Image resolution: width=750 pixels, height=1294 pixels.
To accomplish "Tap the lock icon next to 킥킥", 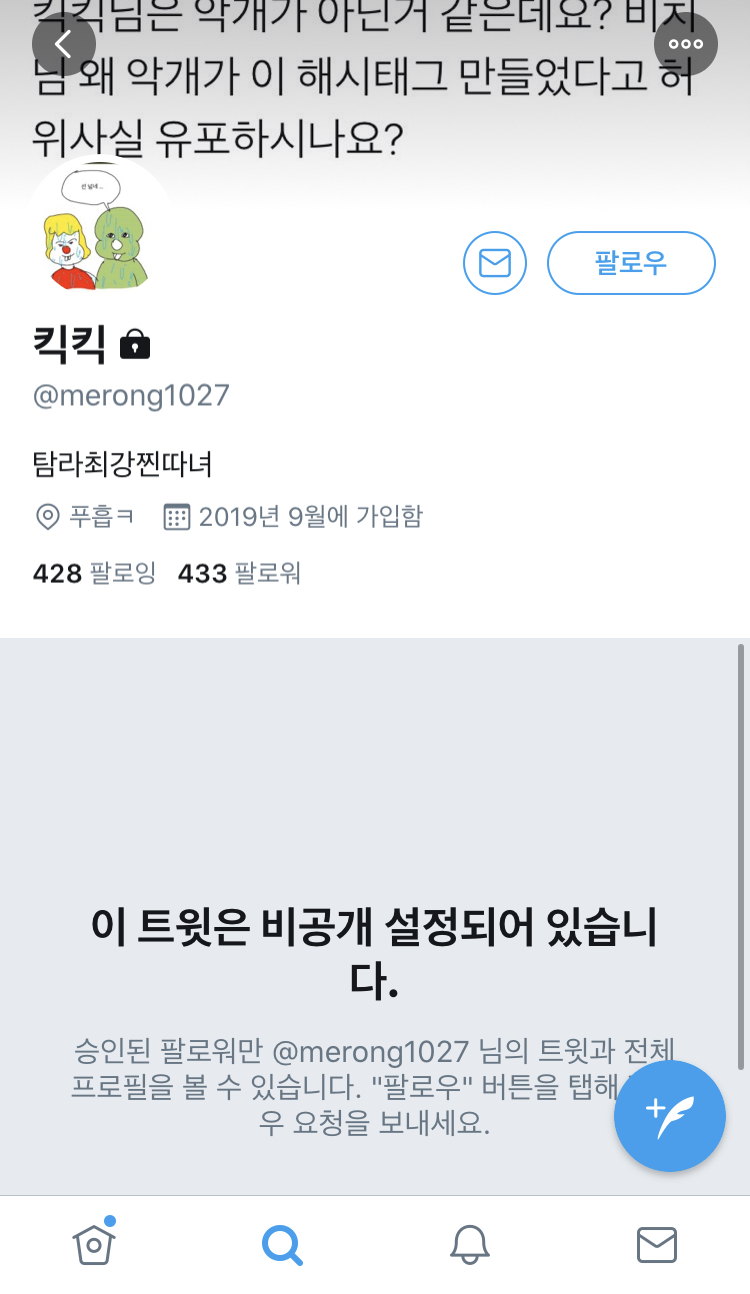I will pyautogui.click(x=135, y=345).
